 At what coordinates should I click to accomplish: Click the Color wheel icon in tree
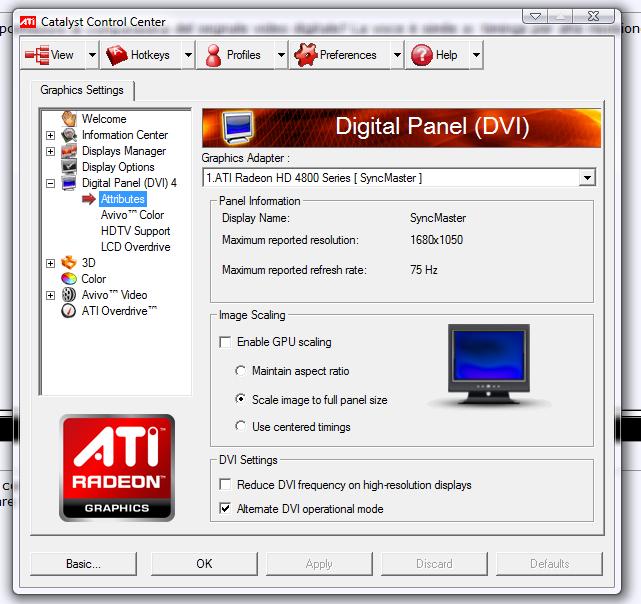[x=69, y=279]
